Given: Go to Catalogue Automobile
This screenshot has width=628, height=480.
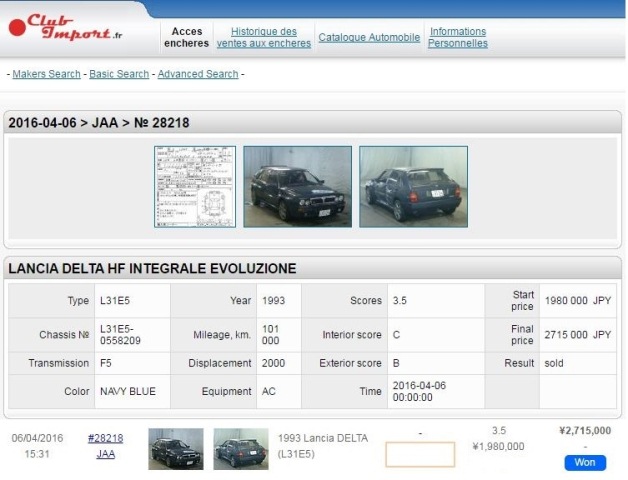Looking at the screenshot, I should [369, 38].
